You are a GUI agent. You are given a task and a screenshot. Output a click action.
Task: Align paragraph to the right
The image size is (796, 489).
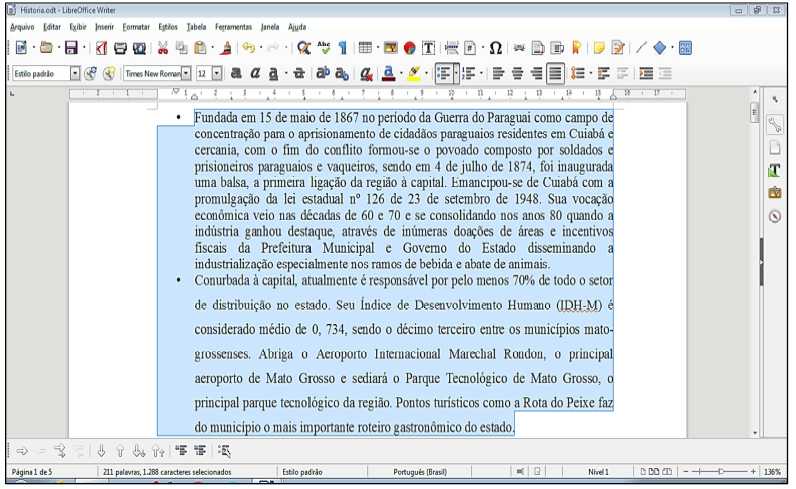click(x=536, y=74)
